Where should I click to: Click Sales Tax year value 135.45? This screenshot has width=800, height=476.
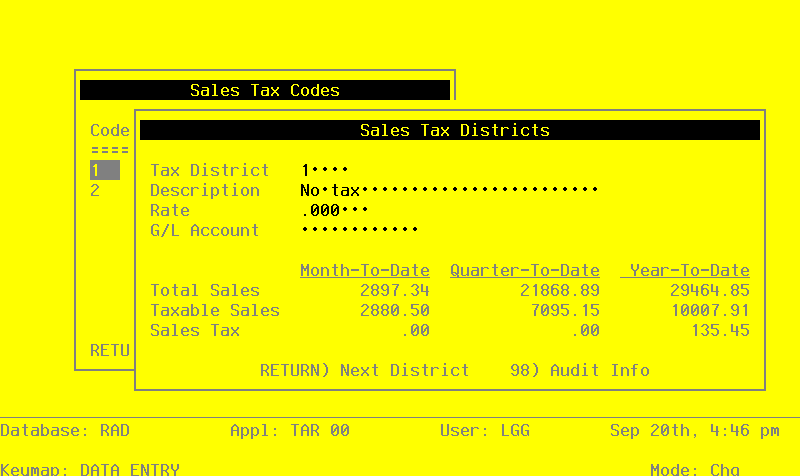[x=720, y=331]
